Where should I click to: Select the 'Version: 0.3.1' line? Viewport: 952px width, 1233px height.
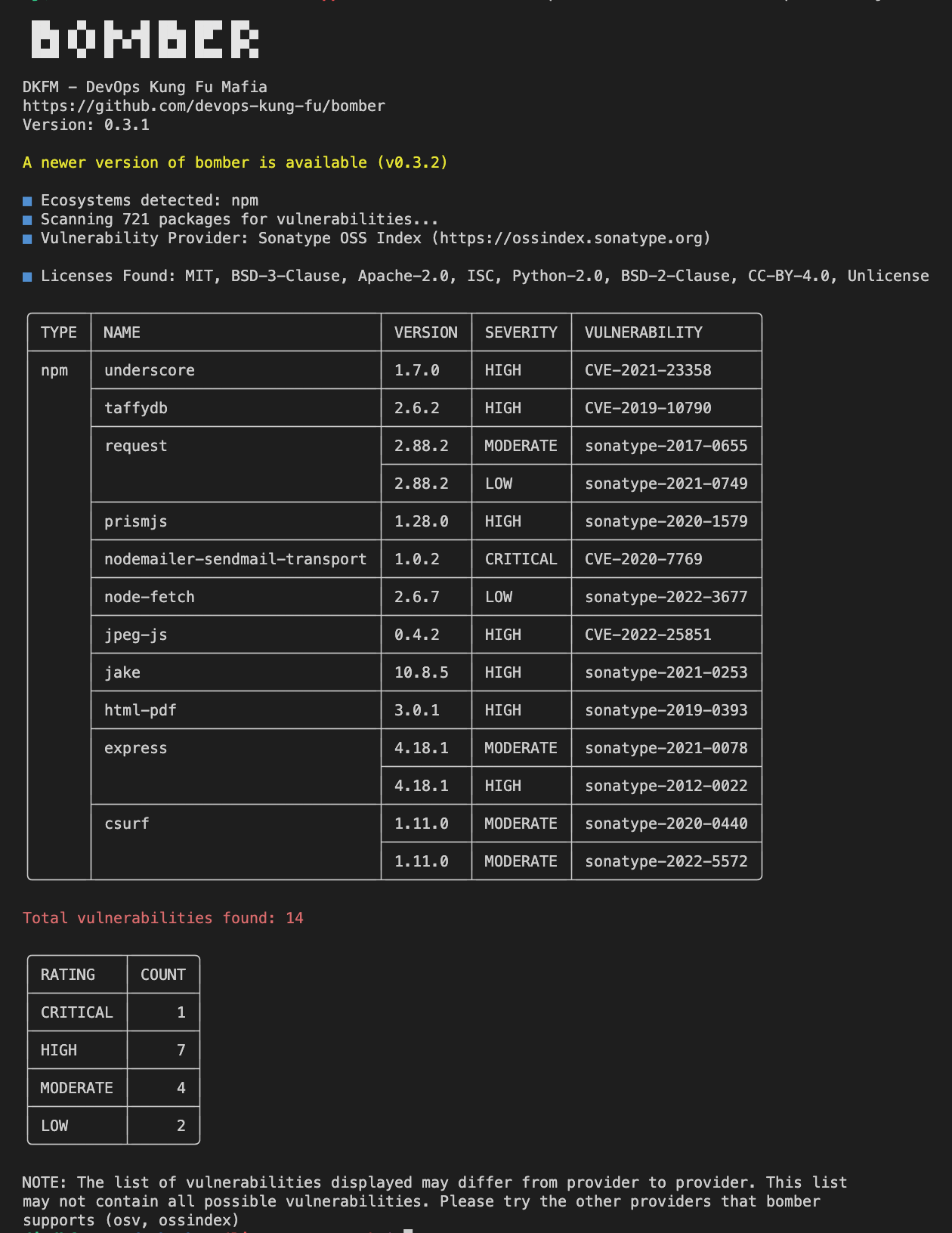(x=86, y=125)
